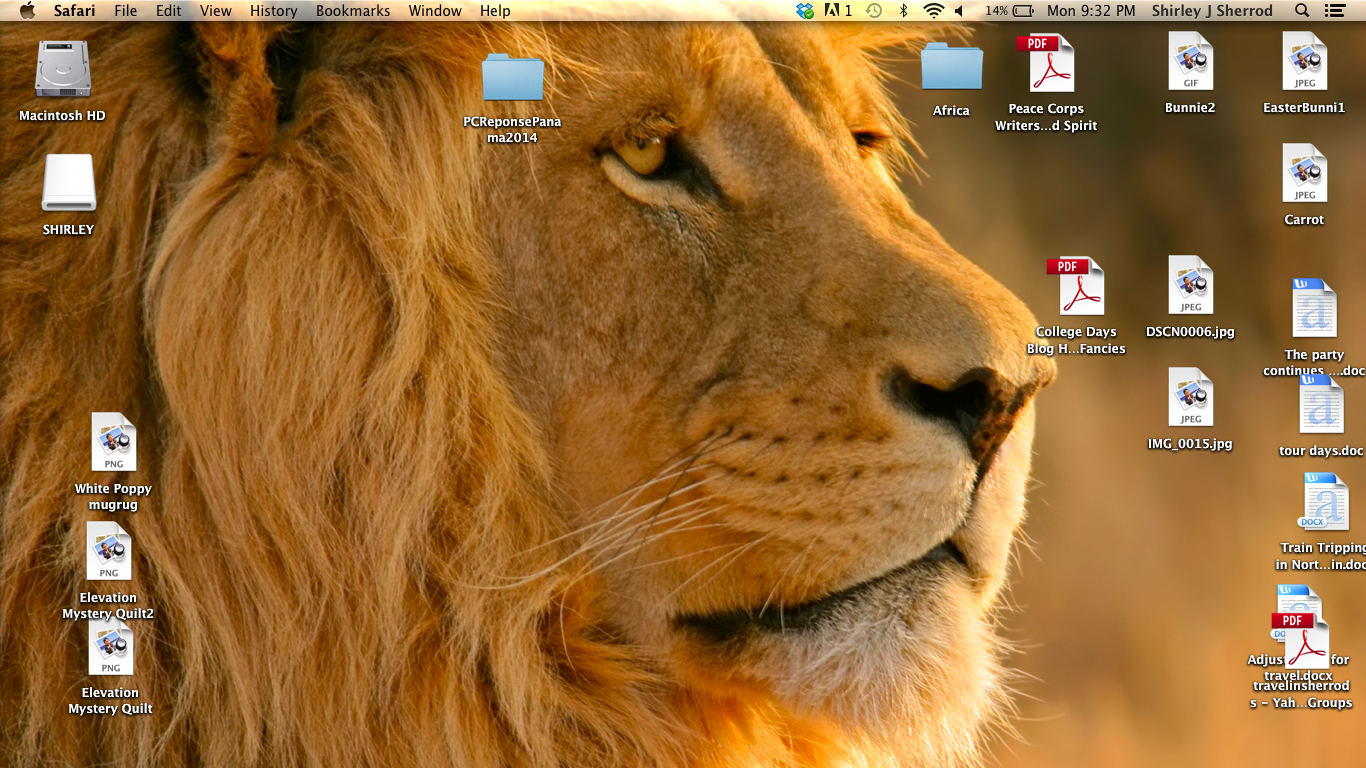Open the Apple menu
Viewport: 1366px width, 768px height.
click(x=27, y=11)
